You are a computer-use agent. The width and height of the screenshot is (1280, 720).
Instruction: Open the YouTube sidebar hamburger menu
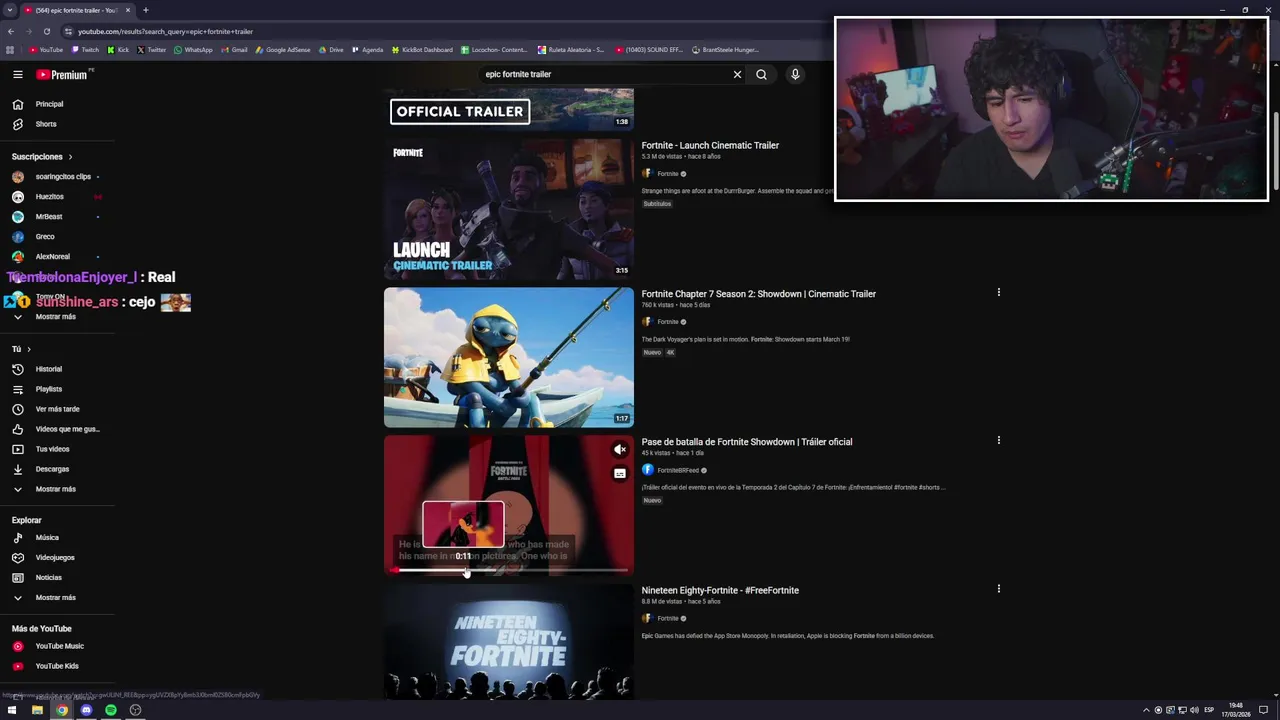point(17,74)
